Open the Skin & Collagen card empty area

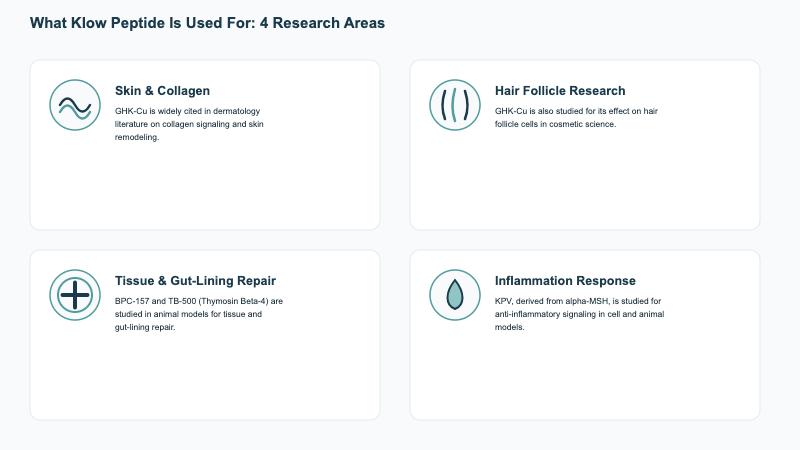tap(205, 186)
